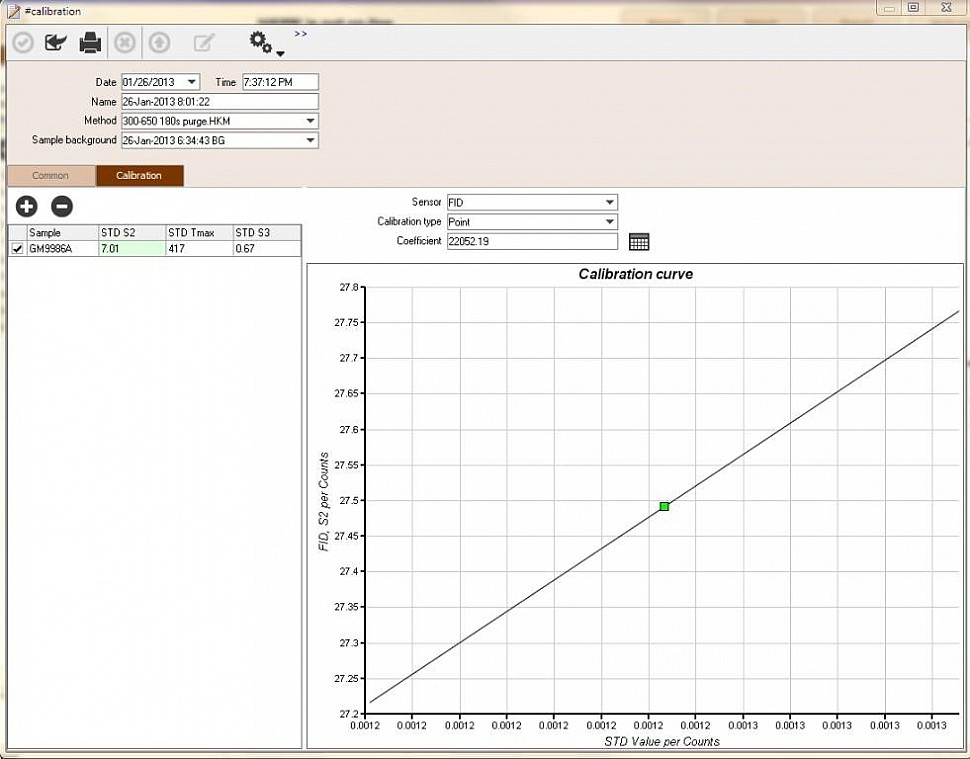The width and height of the screenshot is (970, 759).
Task: Click the Name text field
Action: coord(220,101)
